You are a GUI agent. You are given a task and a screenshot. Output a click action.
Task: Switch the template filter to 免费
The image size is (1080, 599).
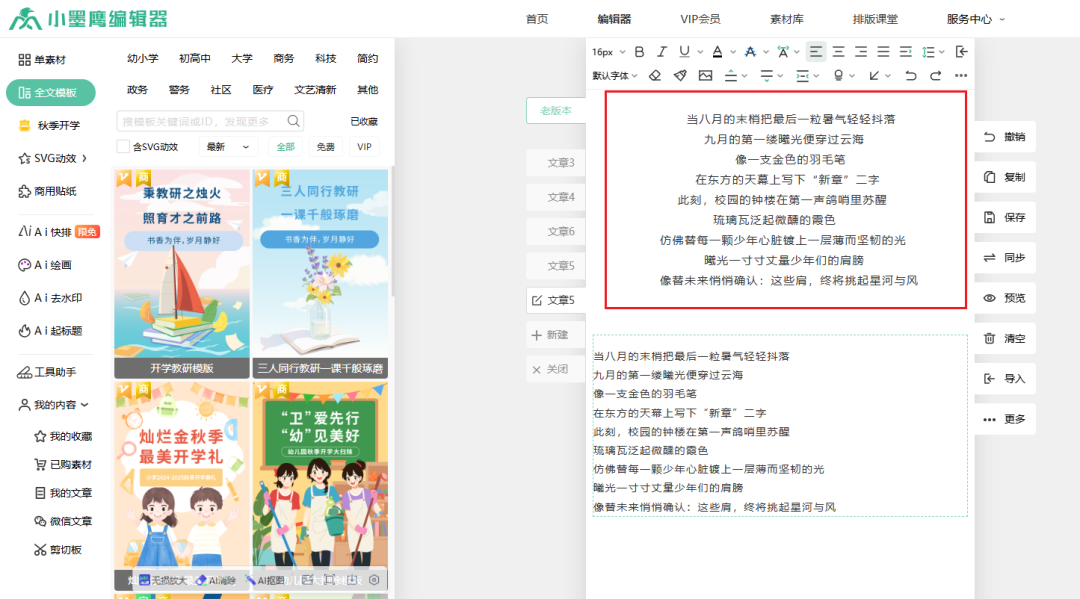coord(325,146)
